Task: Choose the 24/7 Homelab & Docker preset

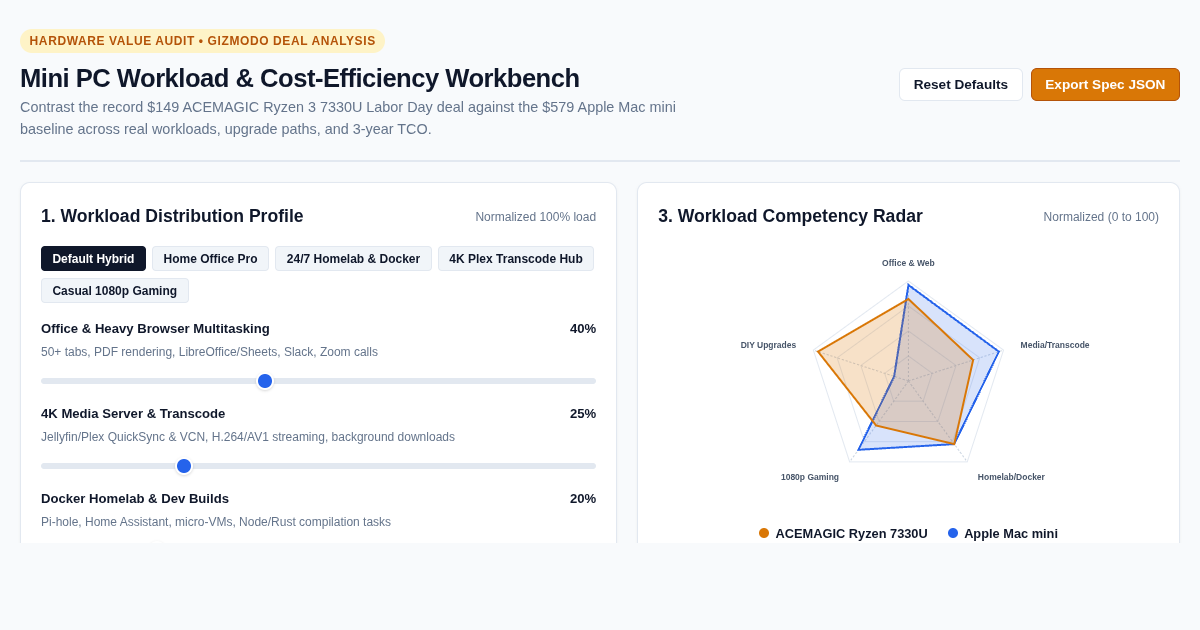Action: tap(353, 259)
